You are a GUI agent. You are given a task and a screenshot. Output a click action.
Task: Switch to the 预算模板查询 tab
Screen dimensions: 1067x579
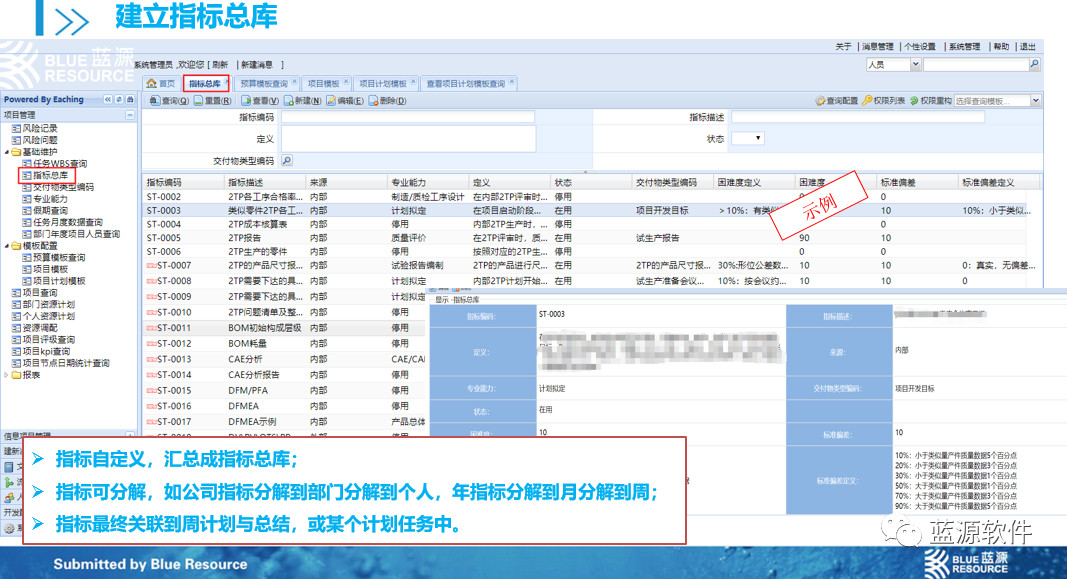click(264, 84)
